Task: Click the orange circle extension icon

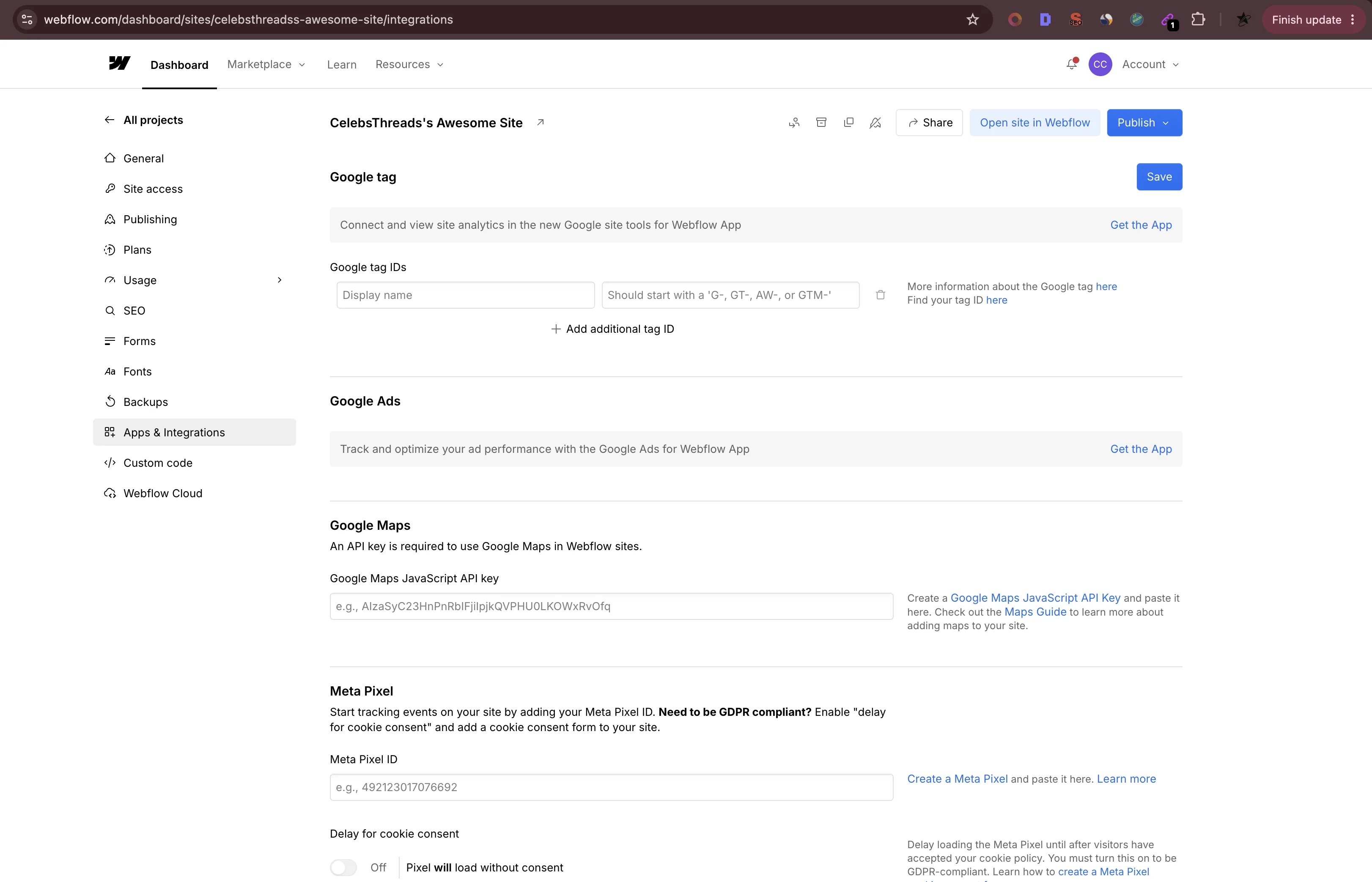Action: 1015,19
